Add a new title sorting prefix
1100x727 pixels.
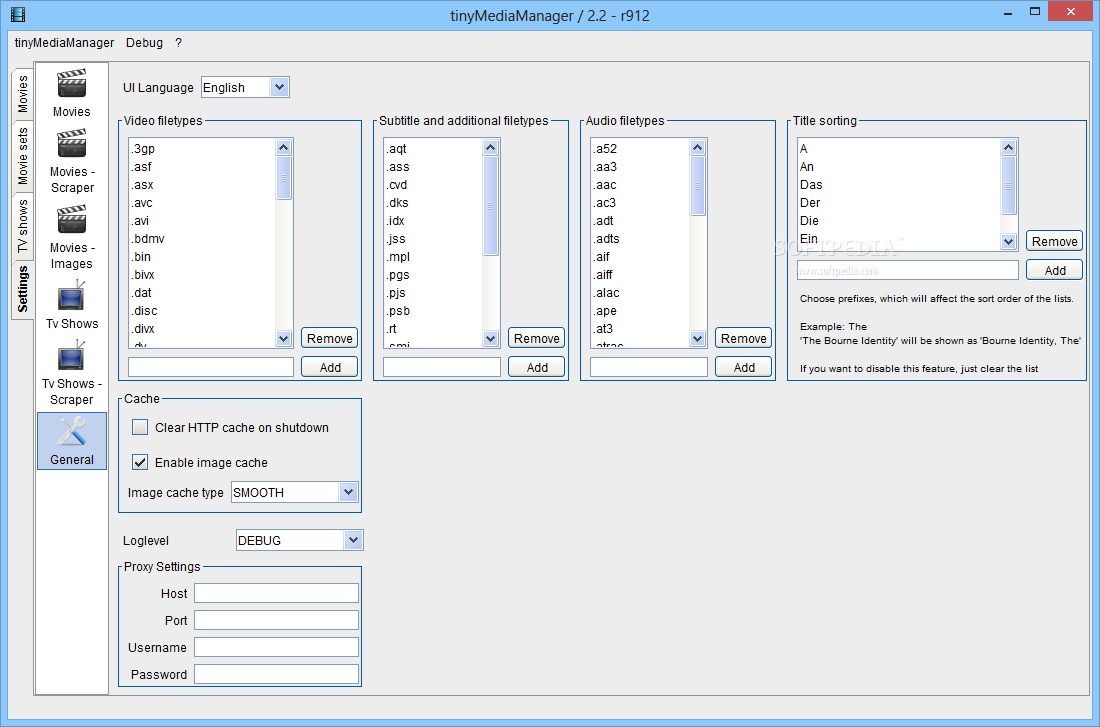[x=1054, y=270]
